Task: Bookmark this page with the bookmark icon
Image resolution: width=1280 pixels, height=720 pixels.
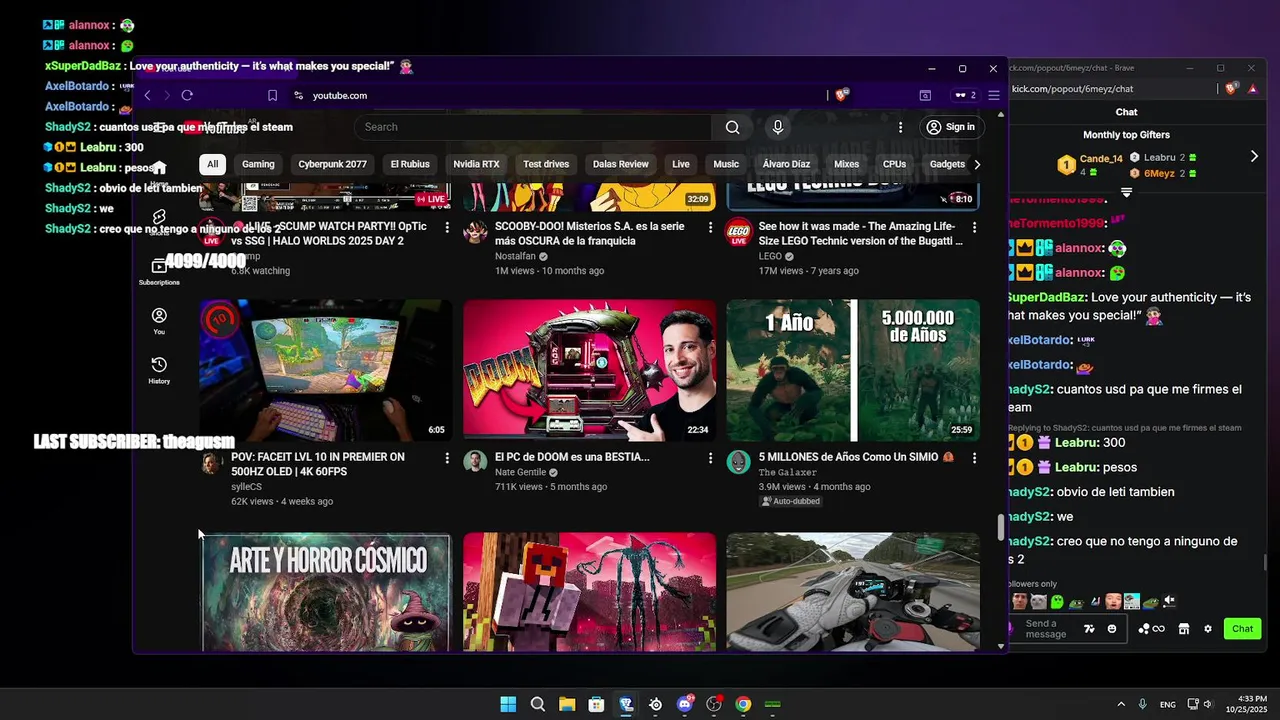Action: pos(272,95)
